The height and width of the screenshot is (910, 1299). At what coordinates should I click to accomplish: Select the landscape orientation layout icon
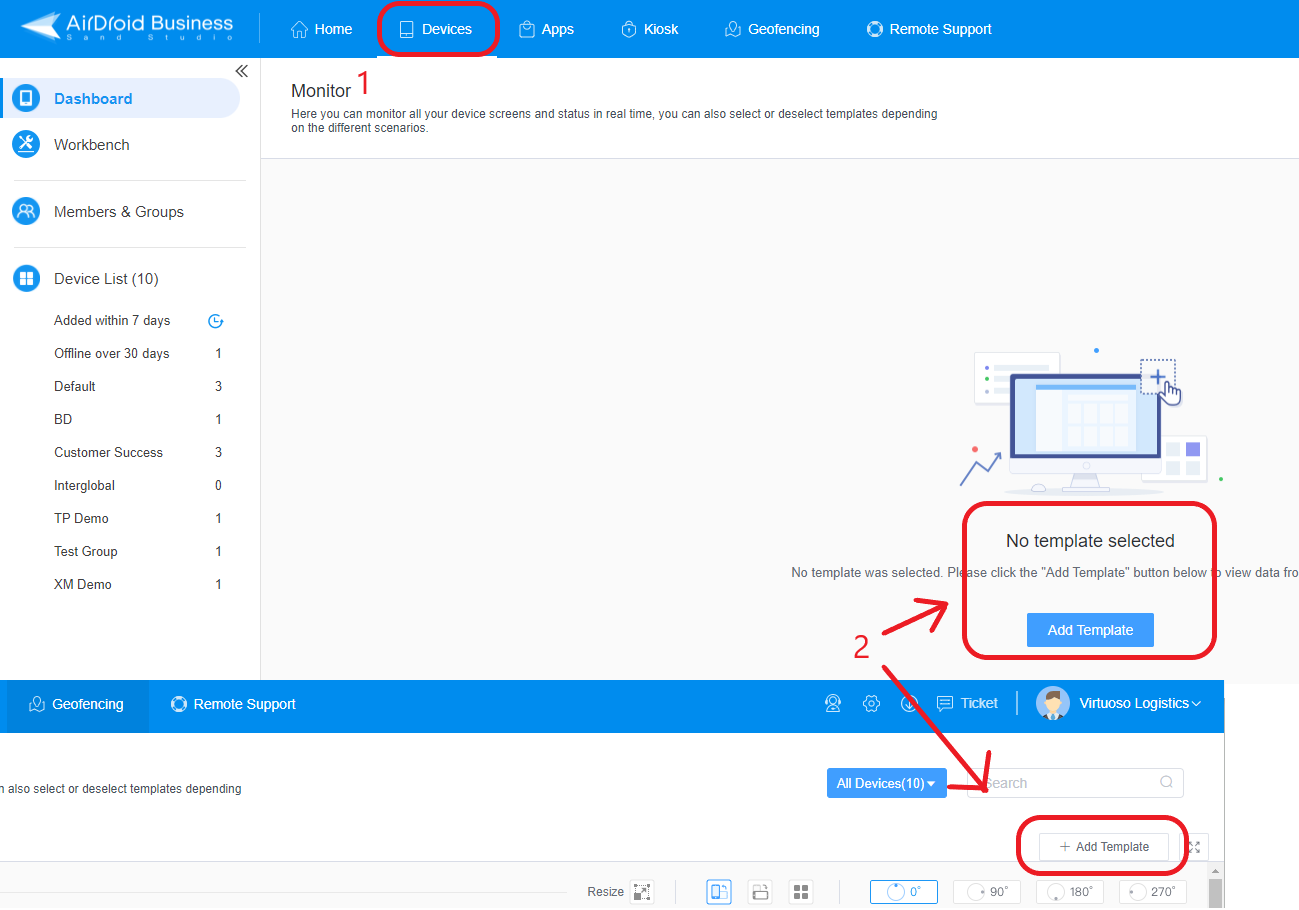coord(760,892)
